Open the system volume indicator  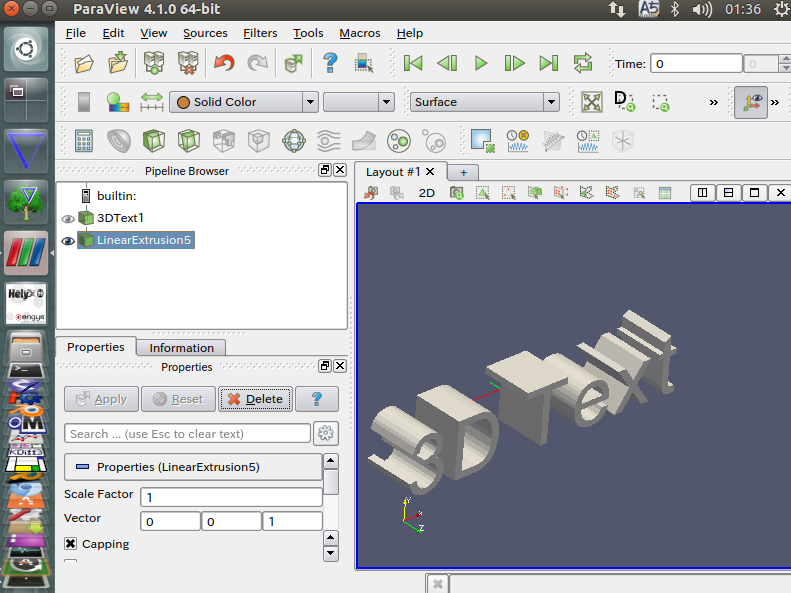pyautogui.click(x=702, y=9)
